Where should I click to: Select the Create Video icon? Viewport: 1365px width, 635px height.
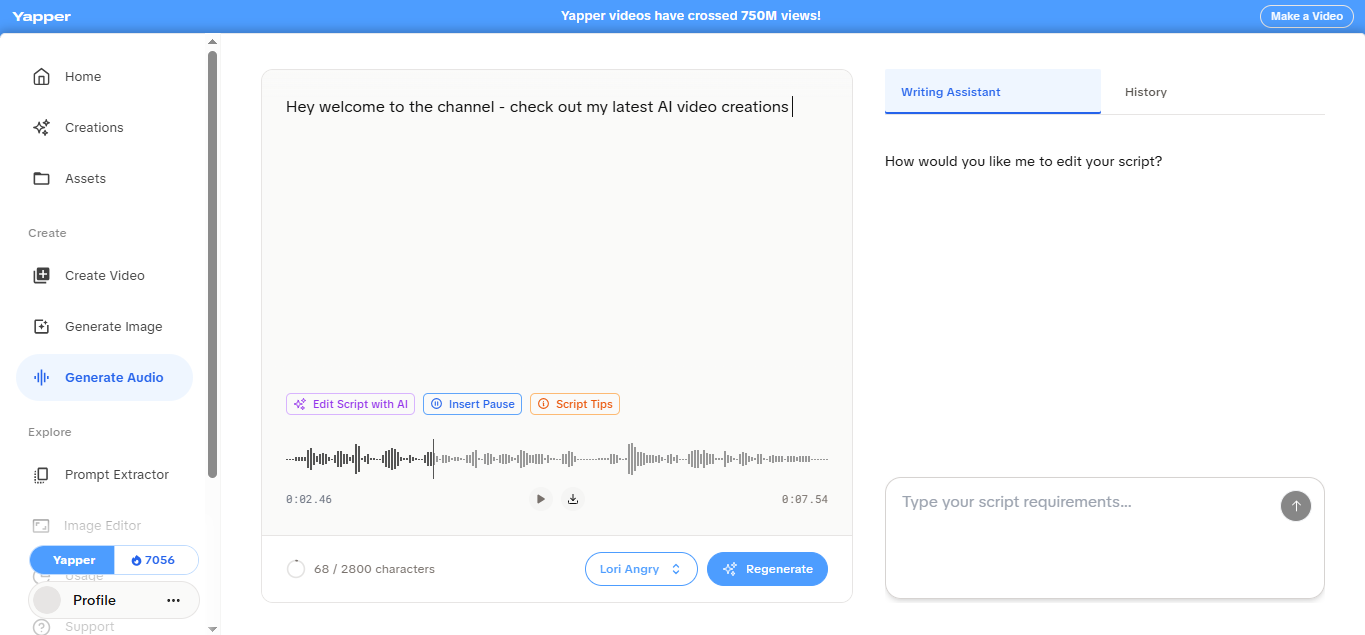pos(42,275)
